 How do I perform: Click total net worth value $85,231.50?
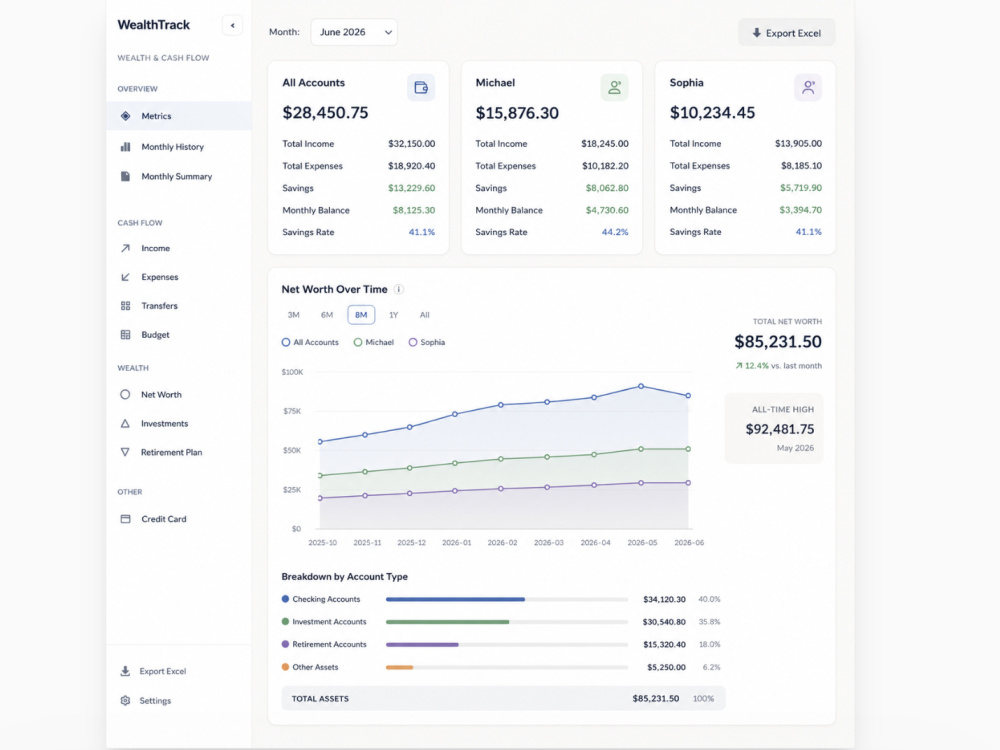(x=777, y=342)
